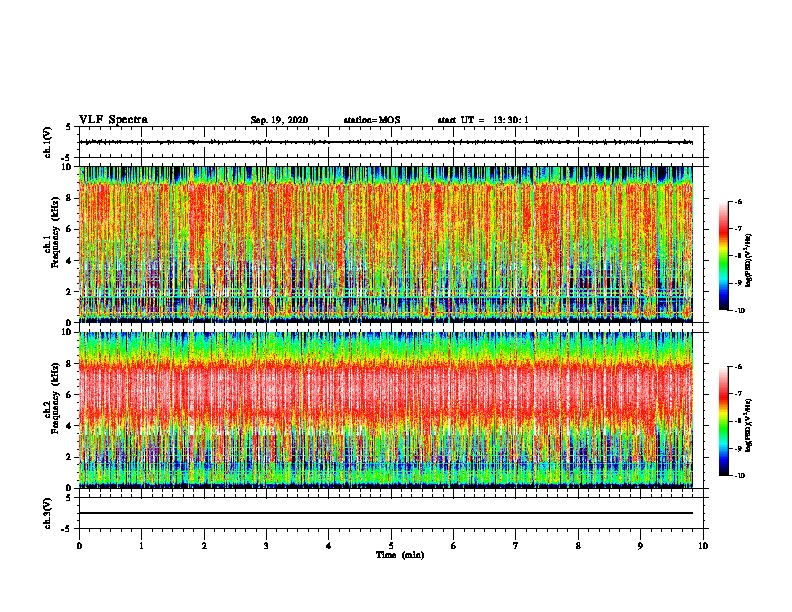Click the "5" tick on the time axis
The width and height of the screenshot is (792, 612).
[x=391, y=546]
